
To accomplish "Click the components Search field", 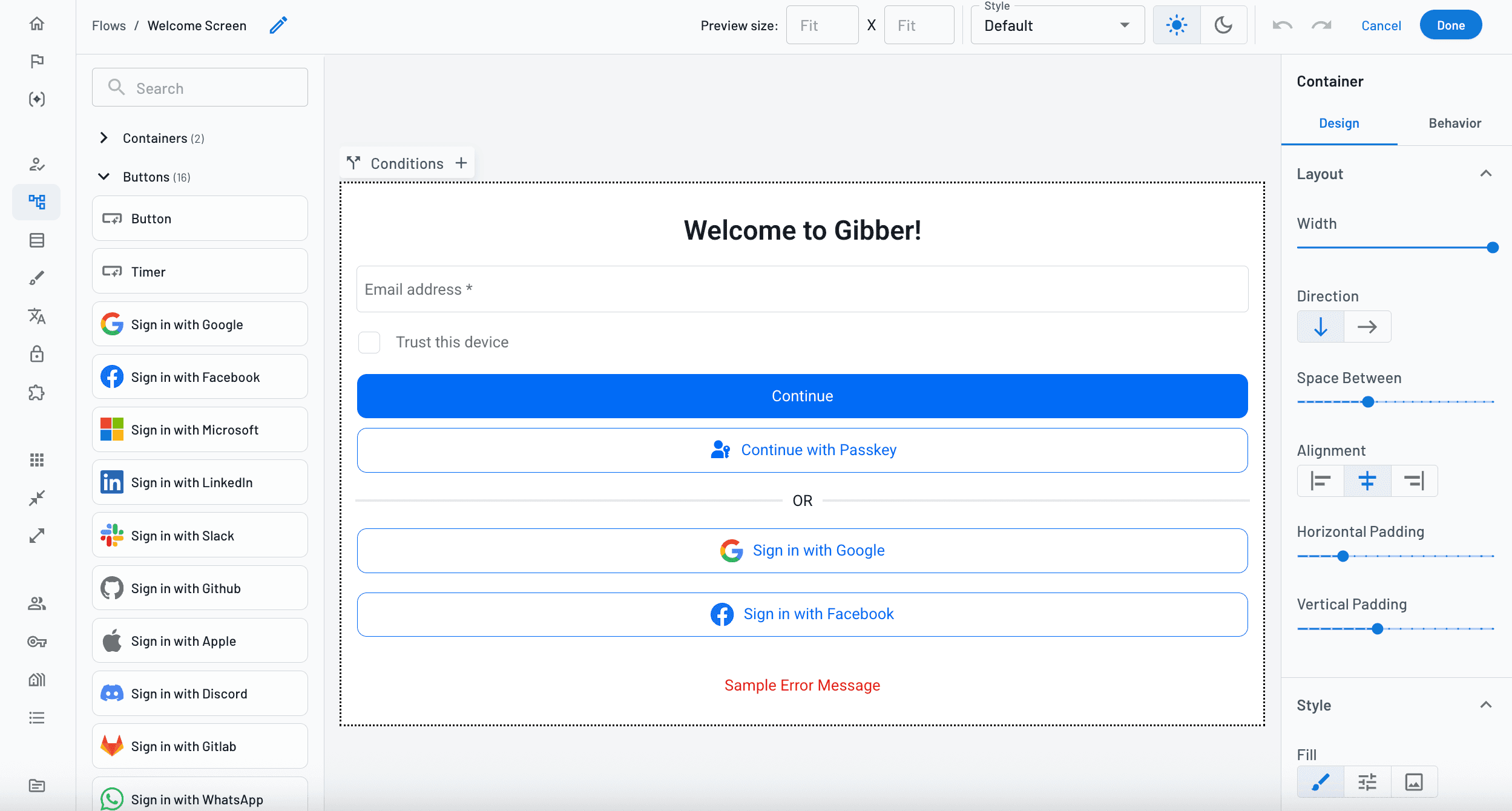I will click(200, 88).
